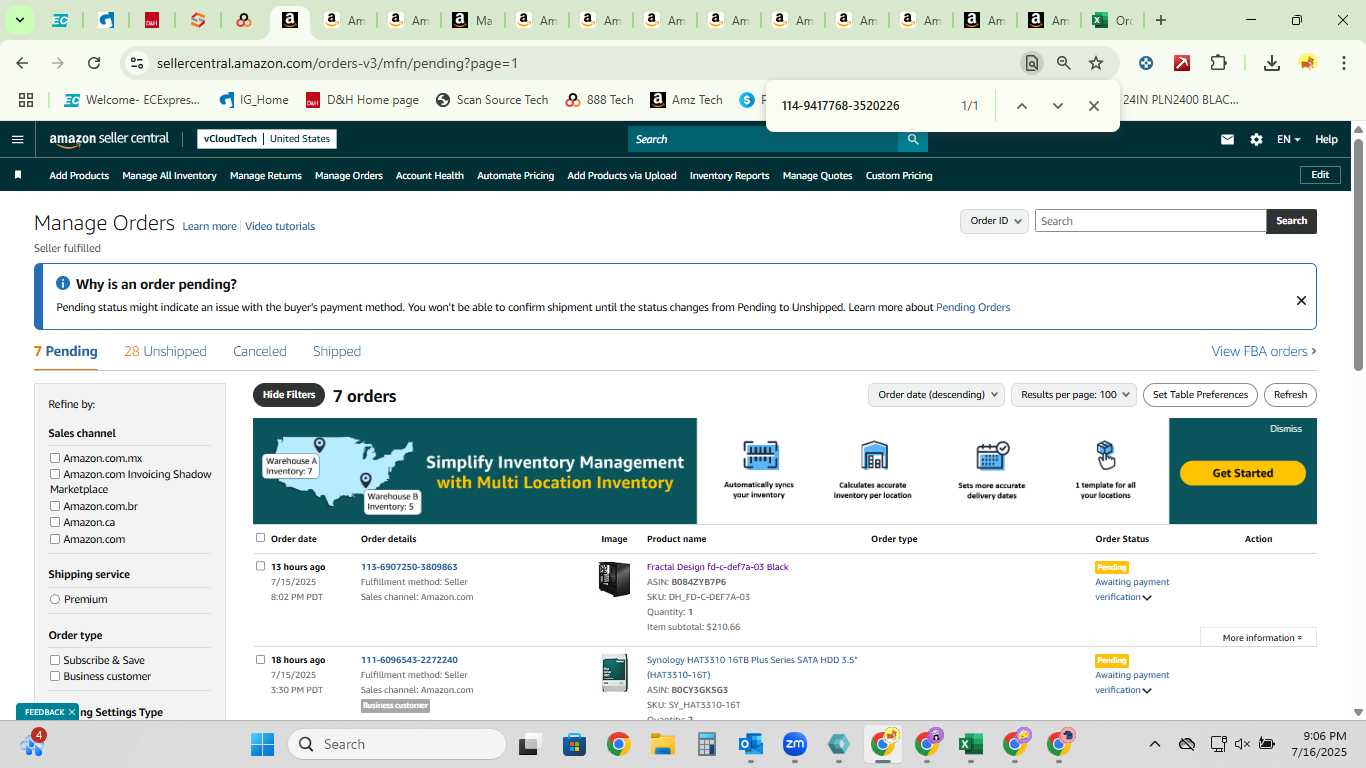Click Set Table Preferences button
Viewport: 1366px width, 768px height.
tap(1200, 395)
